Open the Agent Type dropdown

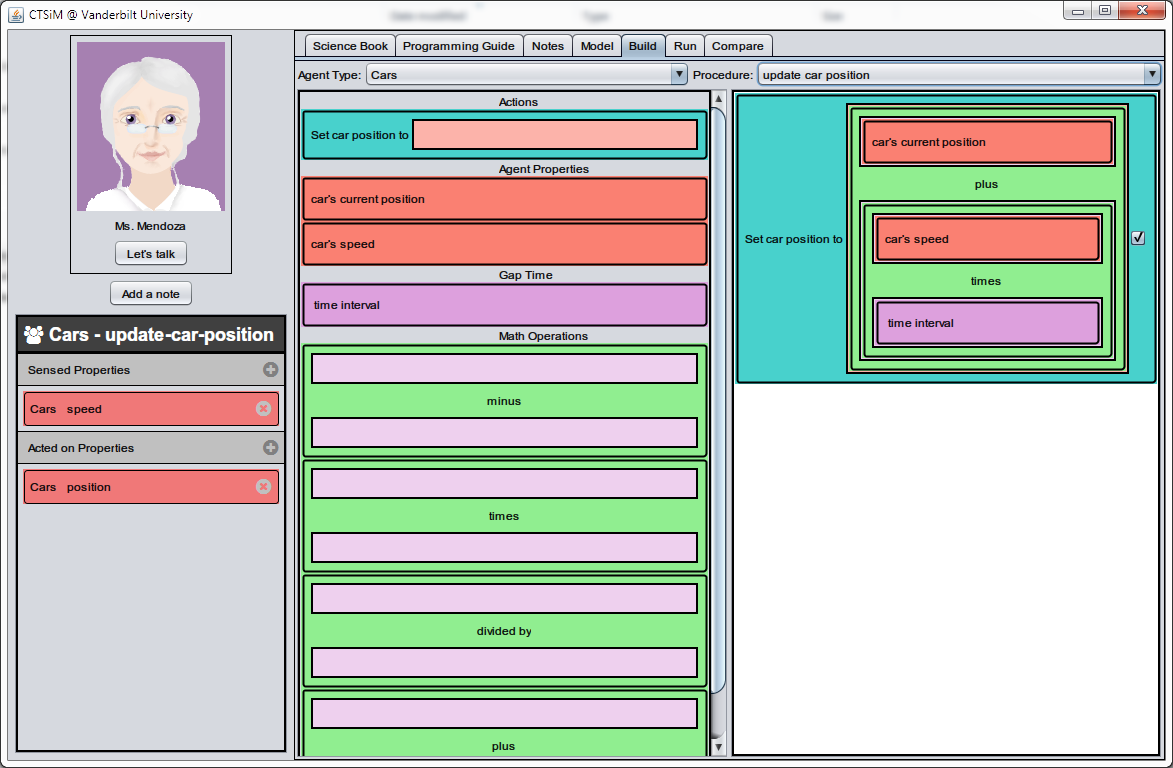pyautogui.click(x=679, y=73)
